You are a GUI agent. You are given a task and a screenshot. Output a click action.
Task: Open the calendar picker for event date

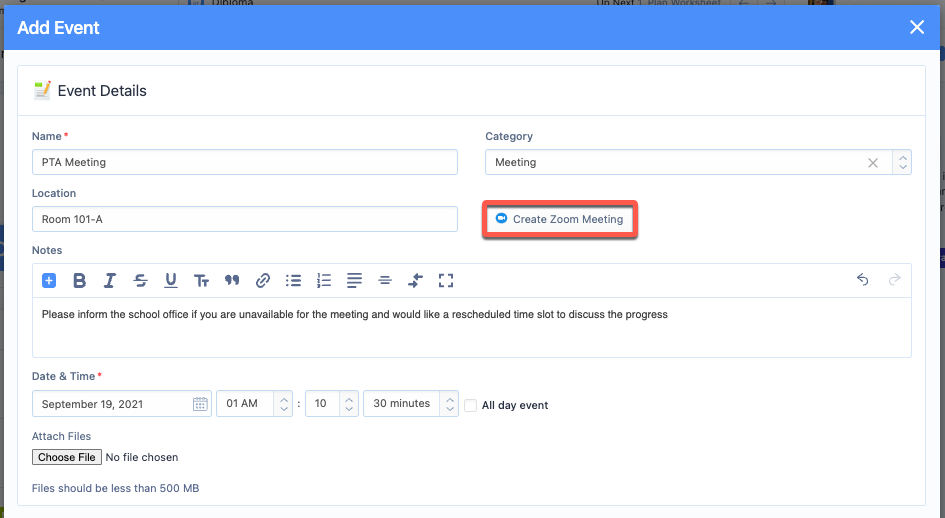pyautogui.click(x=200, y=404)
